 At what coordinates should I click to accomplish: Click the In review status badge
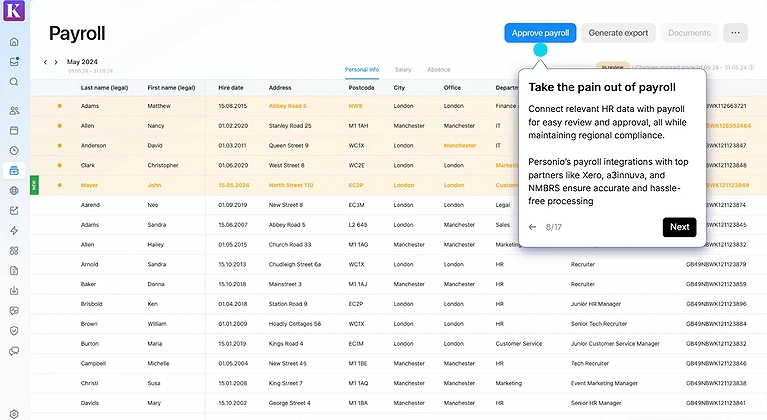click(612, 67)
